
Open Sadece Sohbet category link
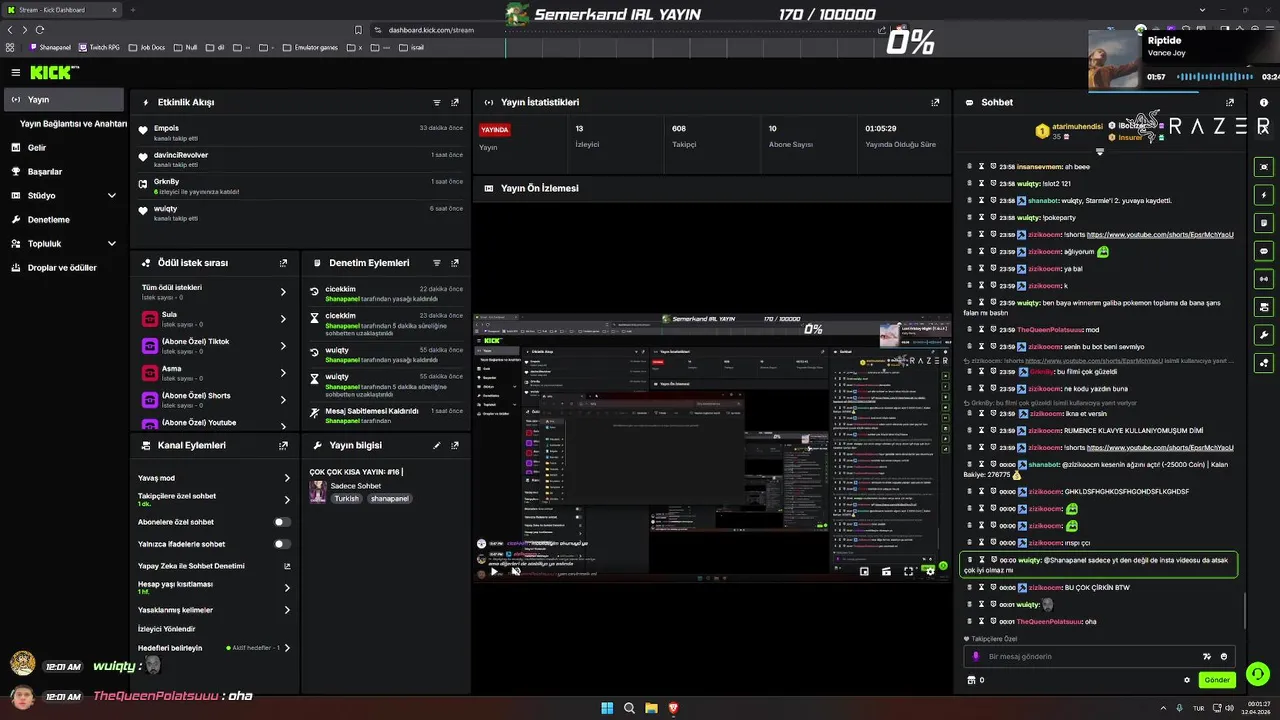pyautogui.click(x=356, y=486)
